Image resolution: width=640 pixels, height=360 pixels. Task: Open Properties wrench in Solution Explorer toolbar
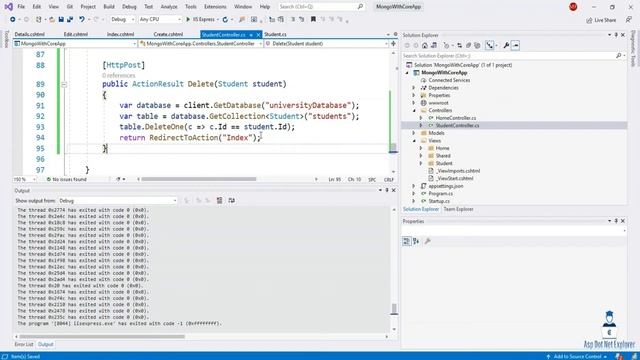(x=506, y=45)
